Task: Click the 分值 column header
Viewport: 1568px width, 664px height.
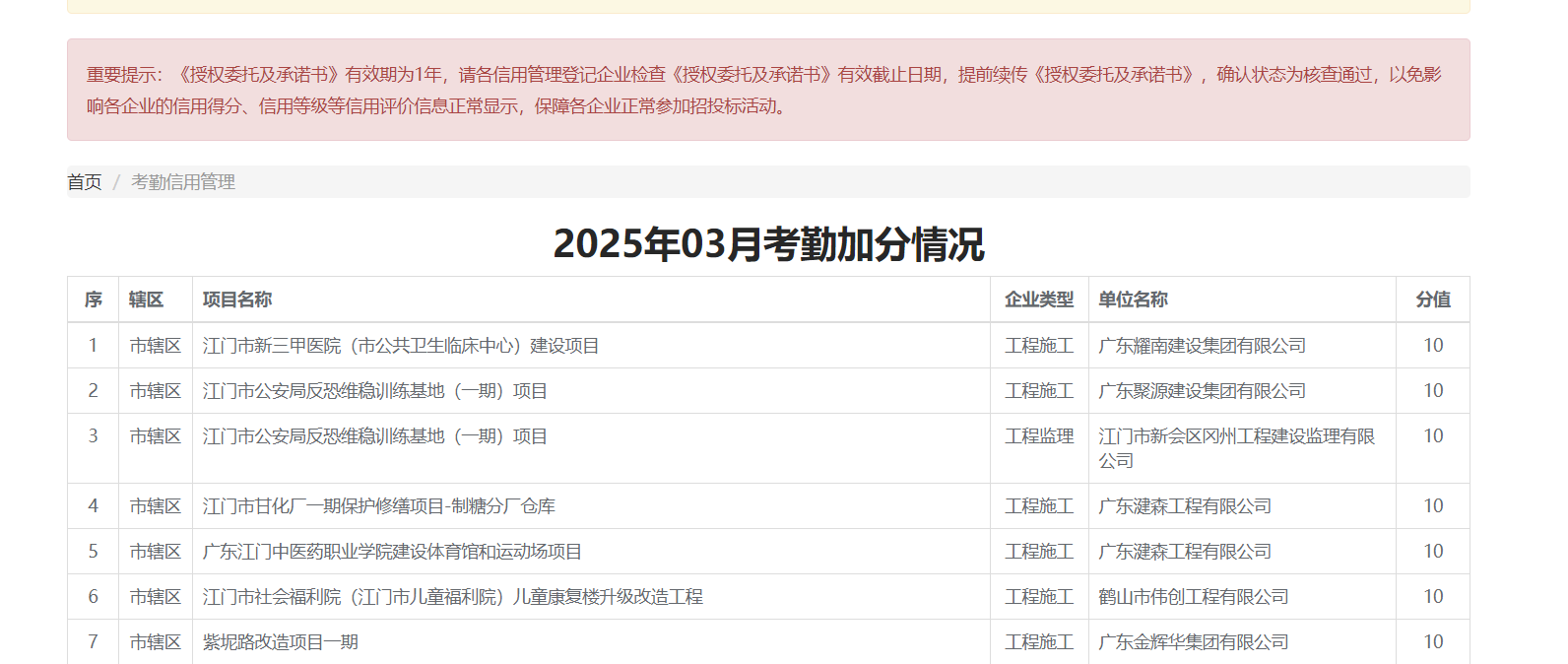Action: pos(1433,299)
